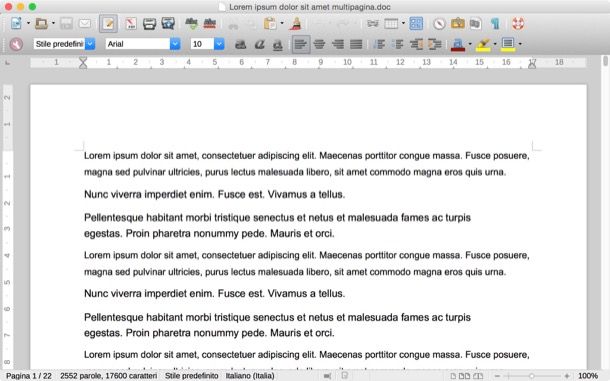The width and height of the screenshot is (610, 381).
Task: Apply the yellow Highlighting color
Action: click(483, 44)
